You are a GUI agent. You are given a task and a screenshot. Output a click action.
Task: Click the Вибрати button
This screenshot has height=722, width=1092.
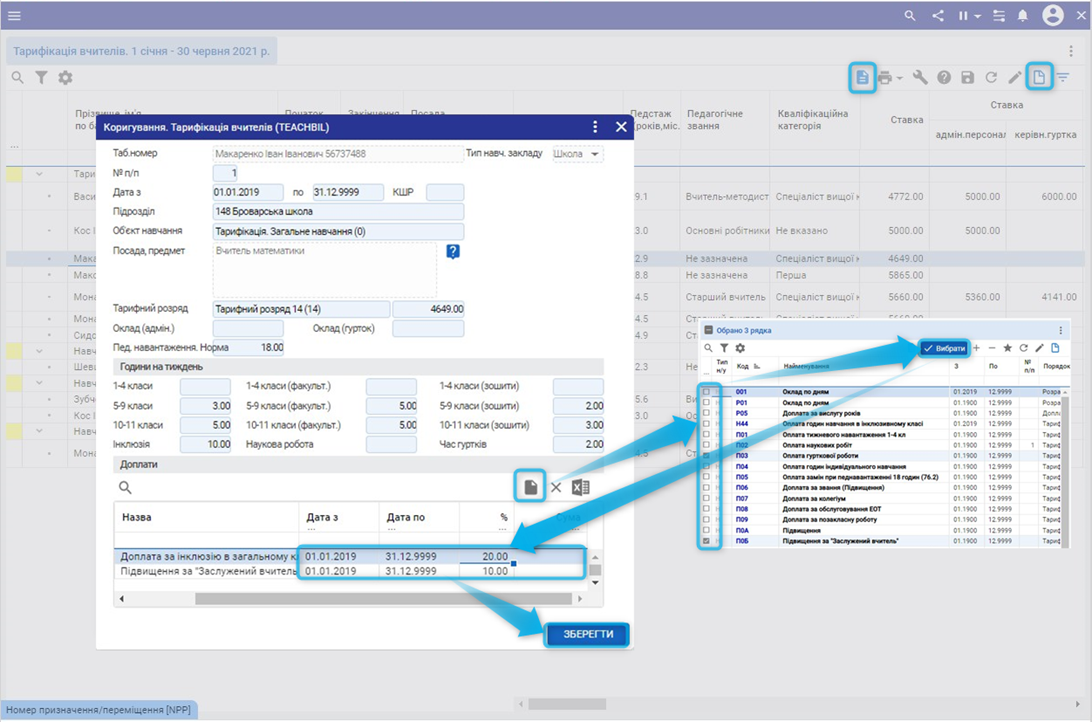(944, 348)
